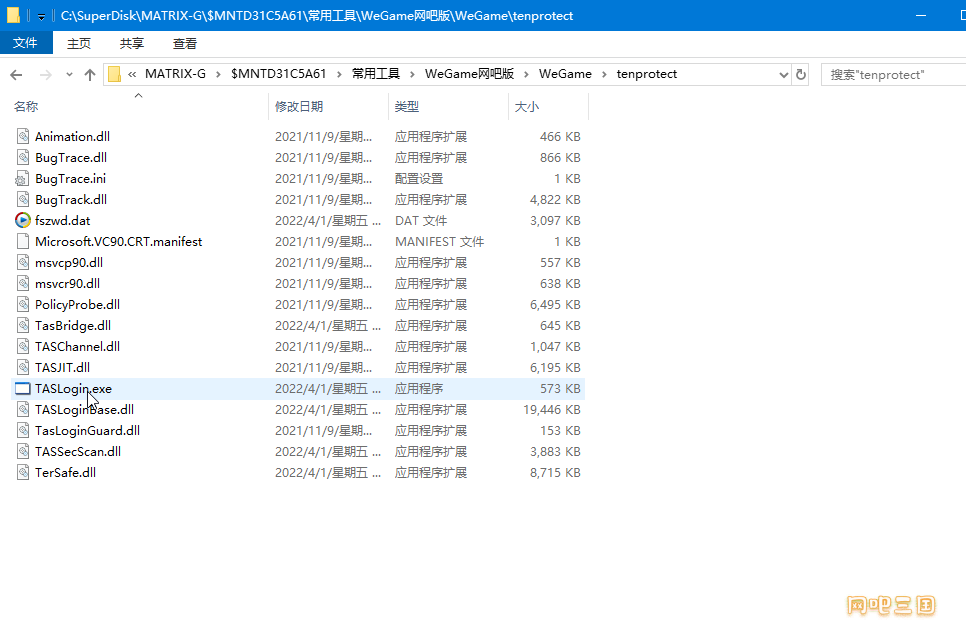Select the Microsoft.VC90.CRT.manifest file name
Viewport: 966px width, 630px height.
tap(118, 241)
